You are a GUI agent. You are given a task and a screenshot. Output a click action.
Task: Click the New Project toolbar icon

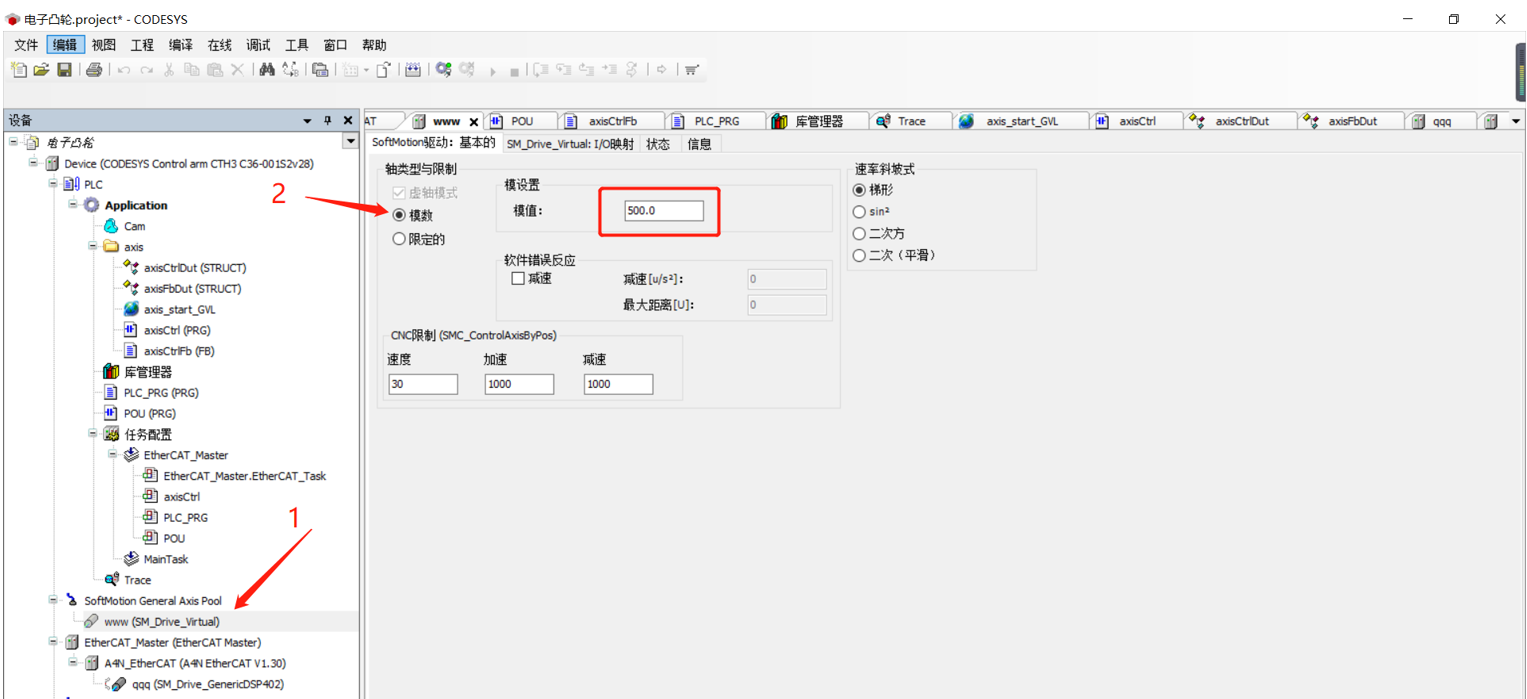[19, 69]
